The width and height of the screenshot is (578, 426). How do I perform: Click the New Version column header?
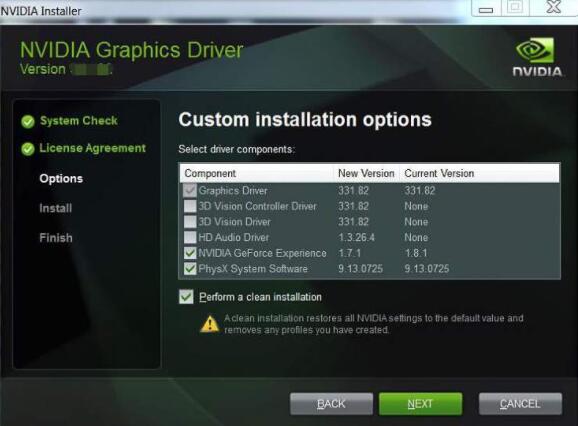tap(366, 173)
